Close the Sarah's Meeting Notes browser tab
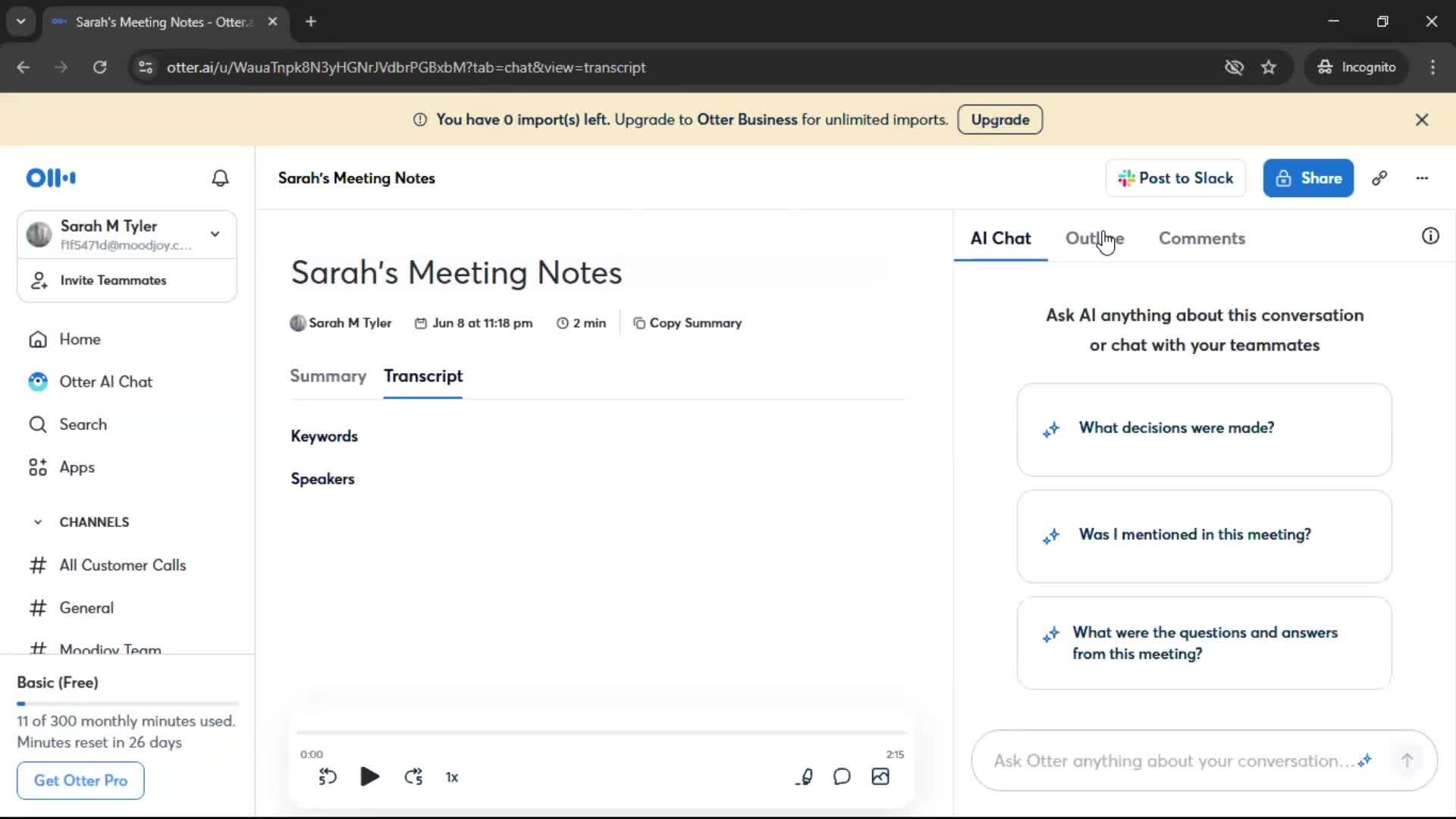This screenshot has width=1456, height=819. [272, 22]
